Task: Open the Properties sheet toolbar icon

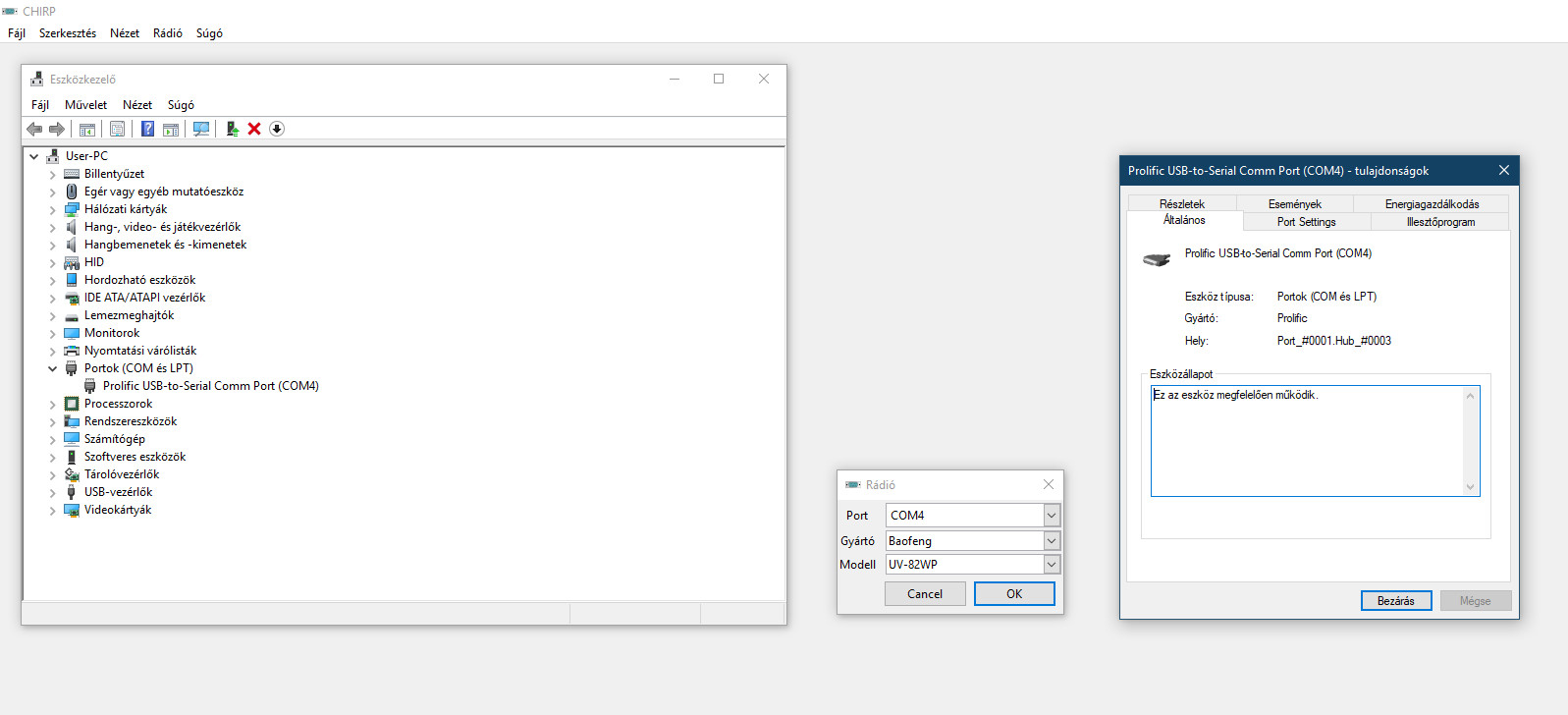Action: pyautogui.click(x=118, y=129)
